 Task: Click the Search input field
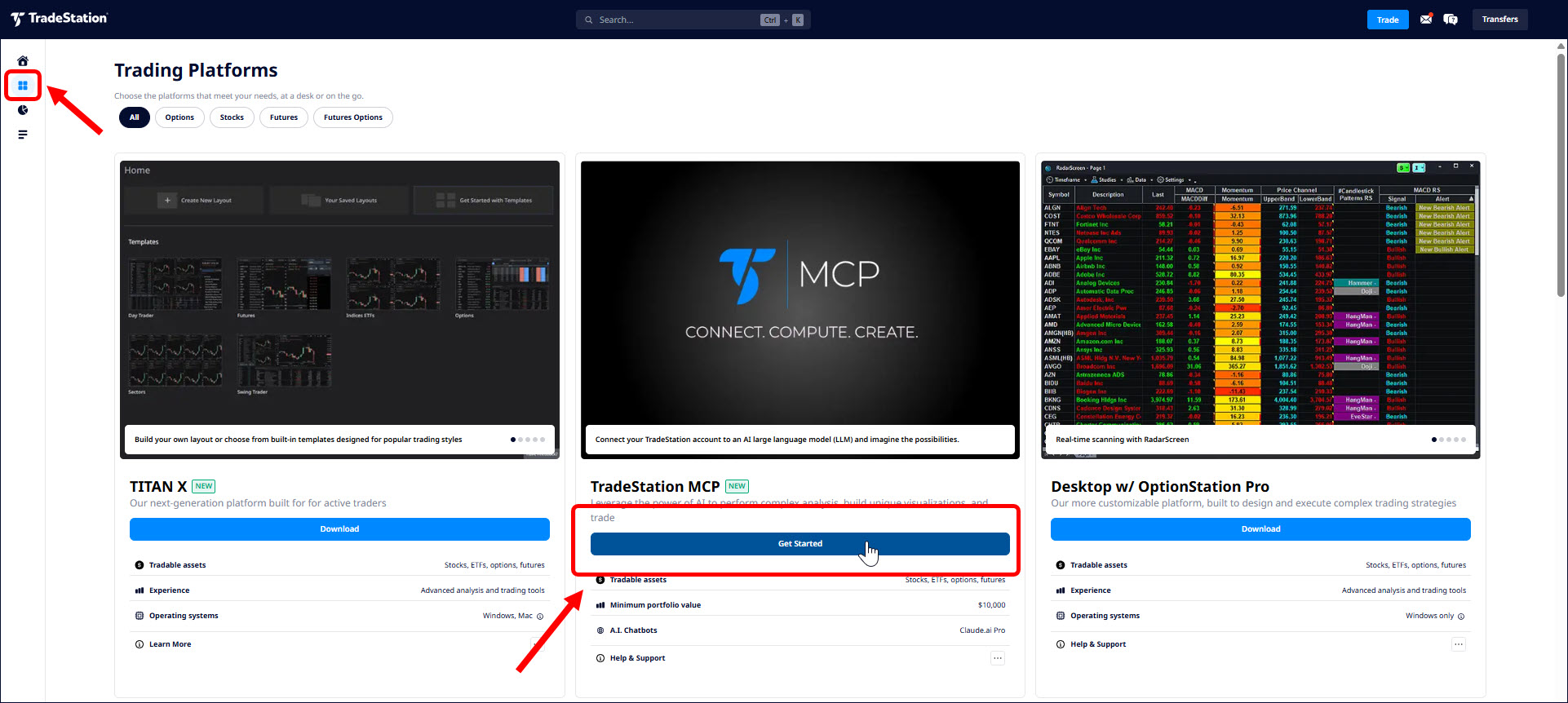point(677,20)
